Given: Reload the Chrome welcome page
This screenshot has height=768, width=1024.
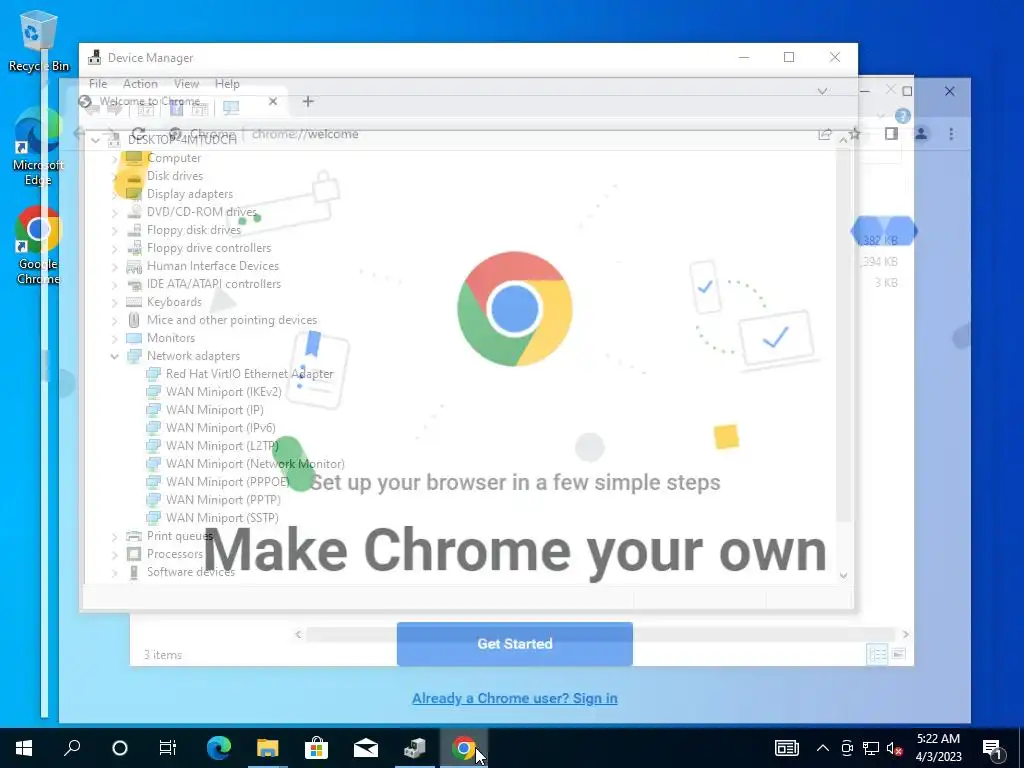Looking at the screenshot, I should coord(138,134).
